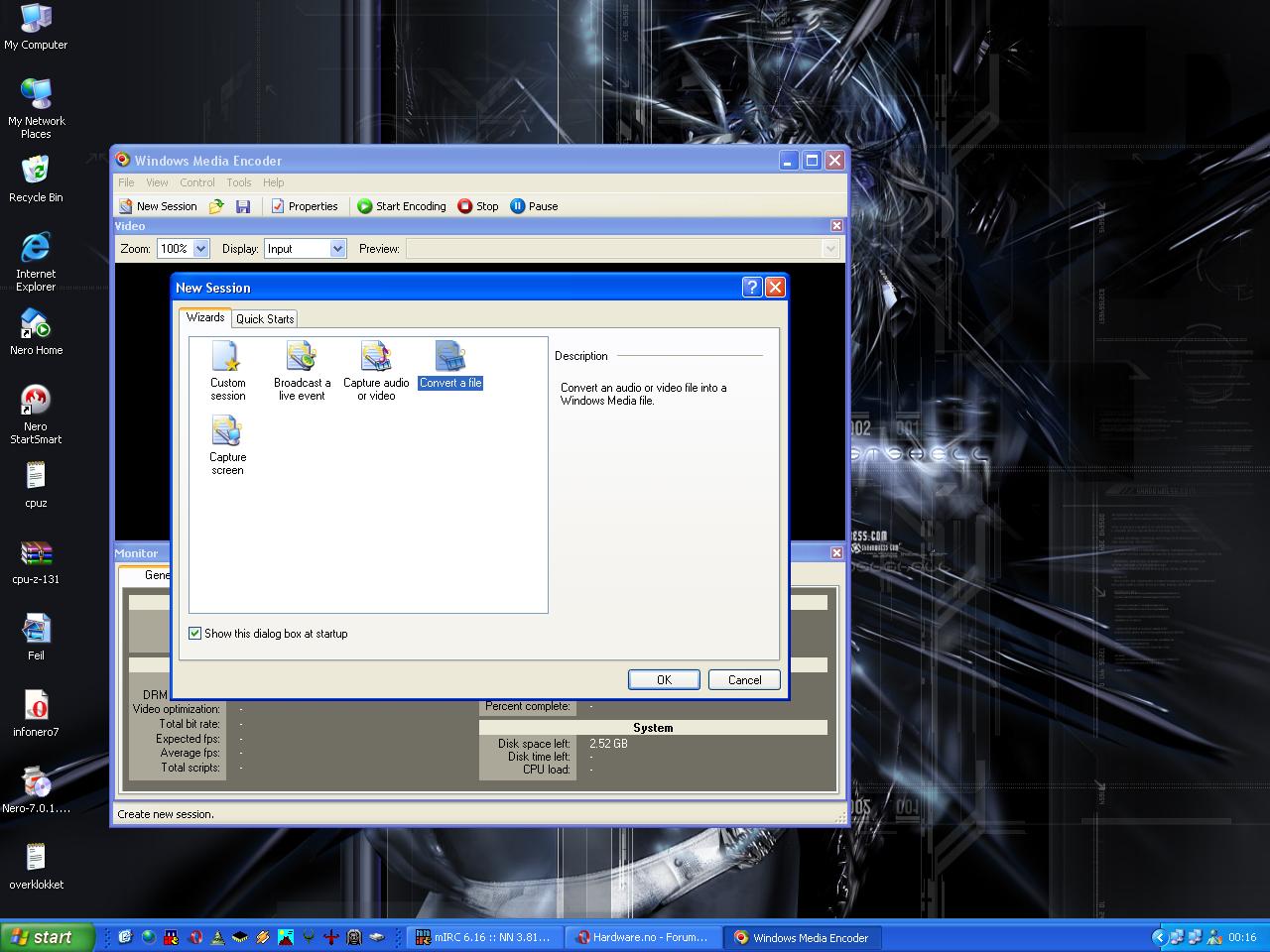Select the Convert a file wizard
This screenshot has height=952, width=1270.
coord(450,365)
